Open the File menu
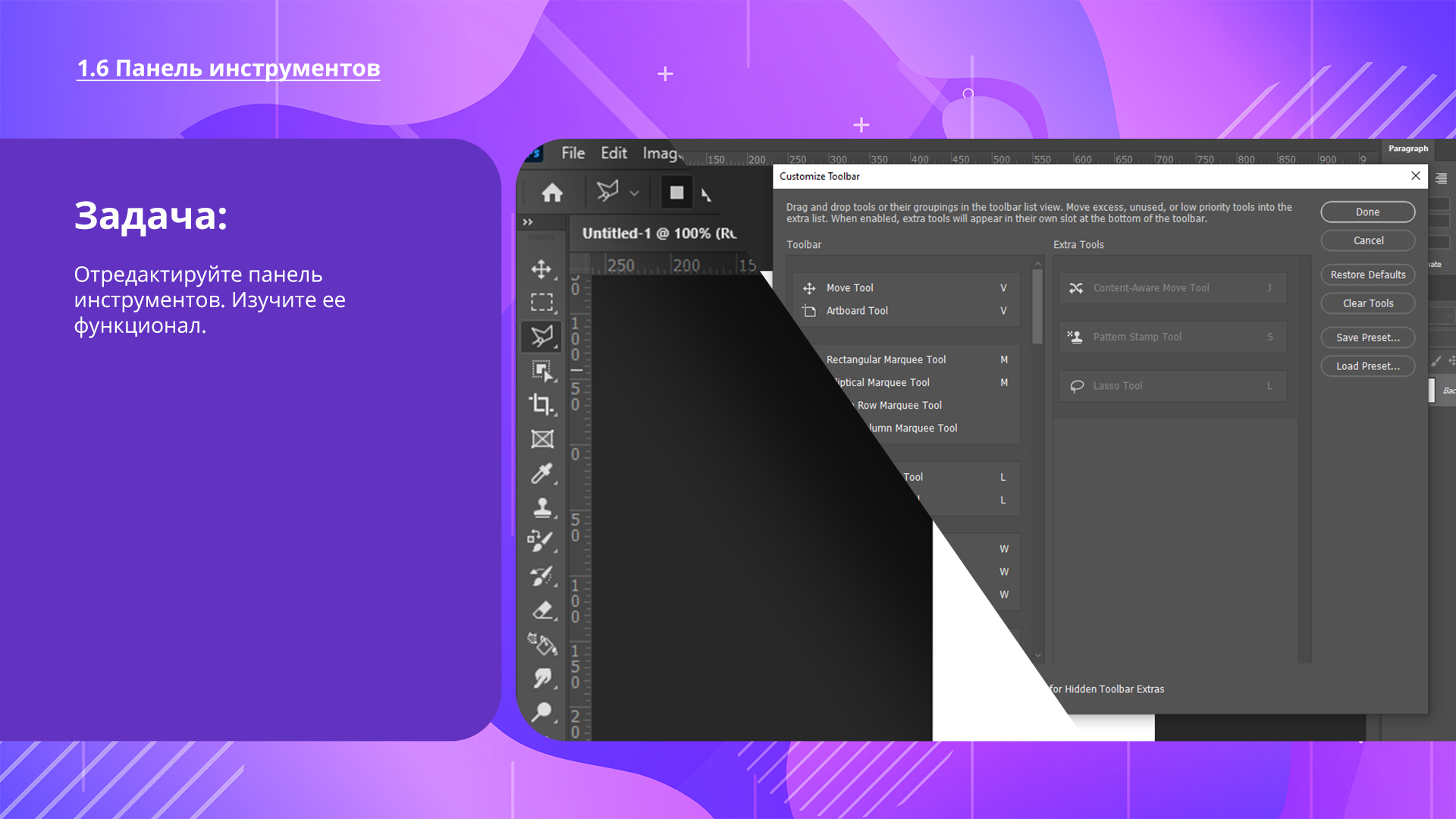 [573, 153]
